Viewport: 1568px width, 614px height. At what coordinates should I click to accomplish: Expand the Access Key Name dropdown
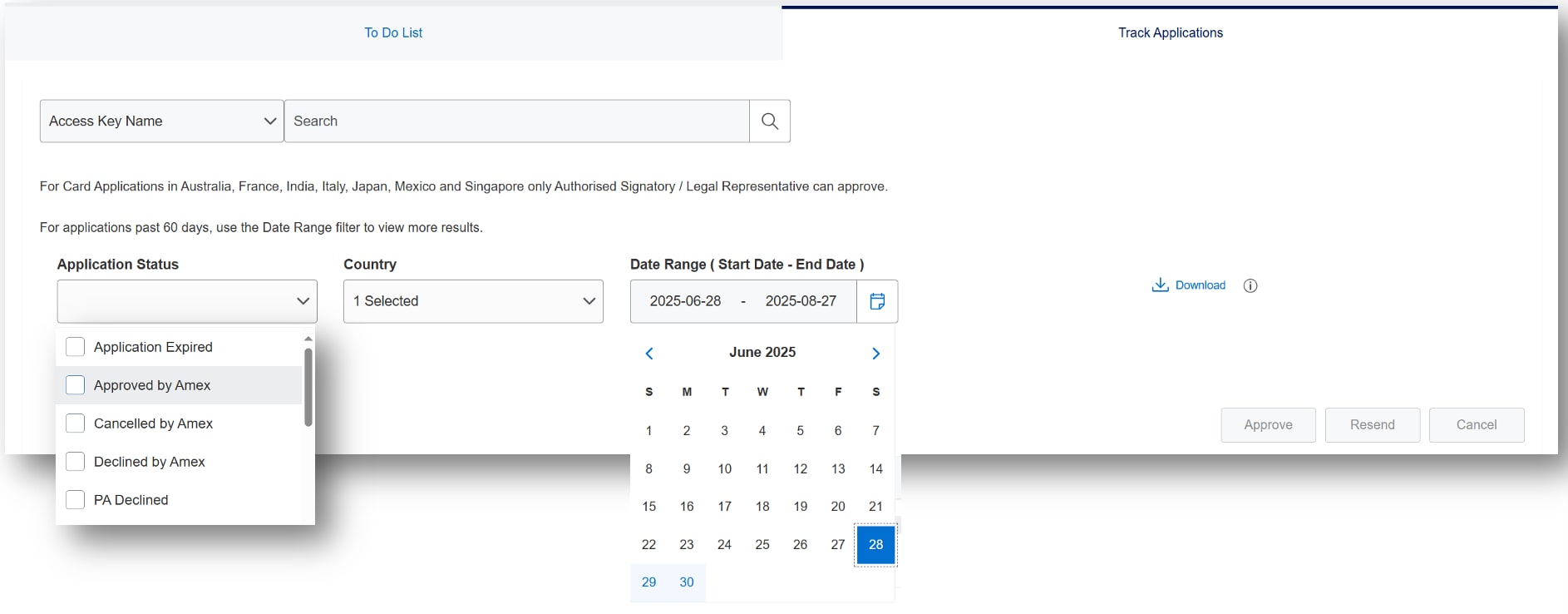161,121
